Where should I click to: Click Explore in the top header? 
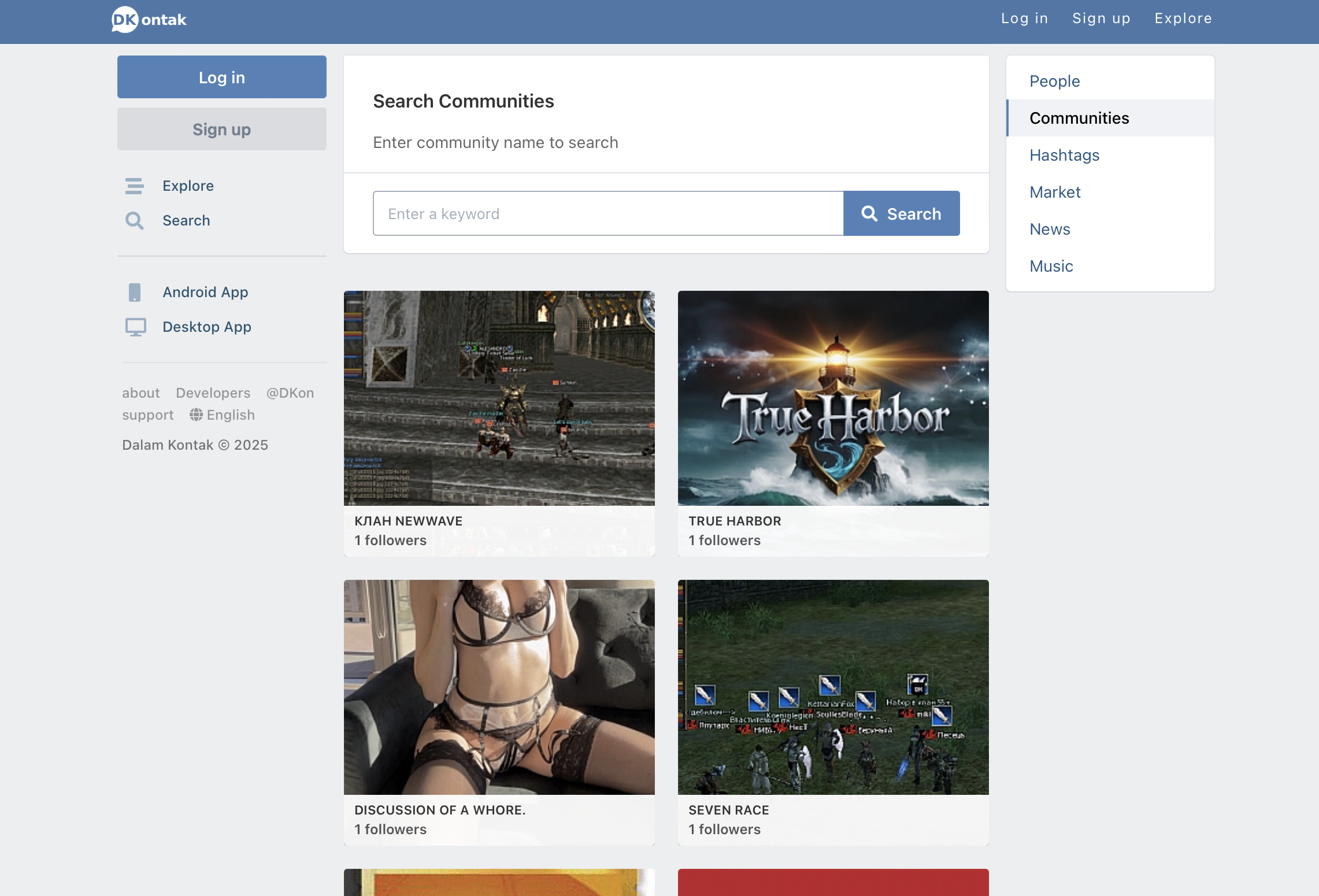(1183, 18)
